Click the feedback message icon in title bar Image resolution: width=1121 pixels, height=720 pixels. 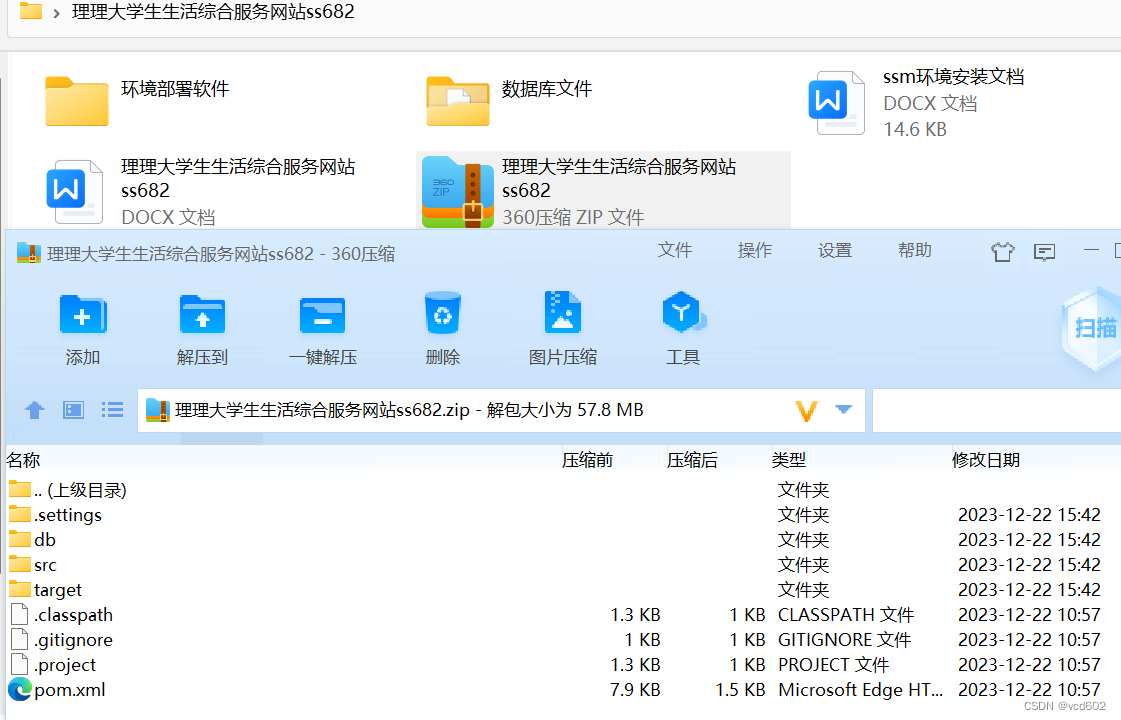point(1045,252)
